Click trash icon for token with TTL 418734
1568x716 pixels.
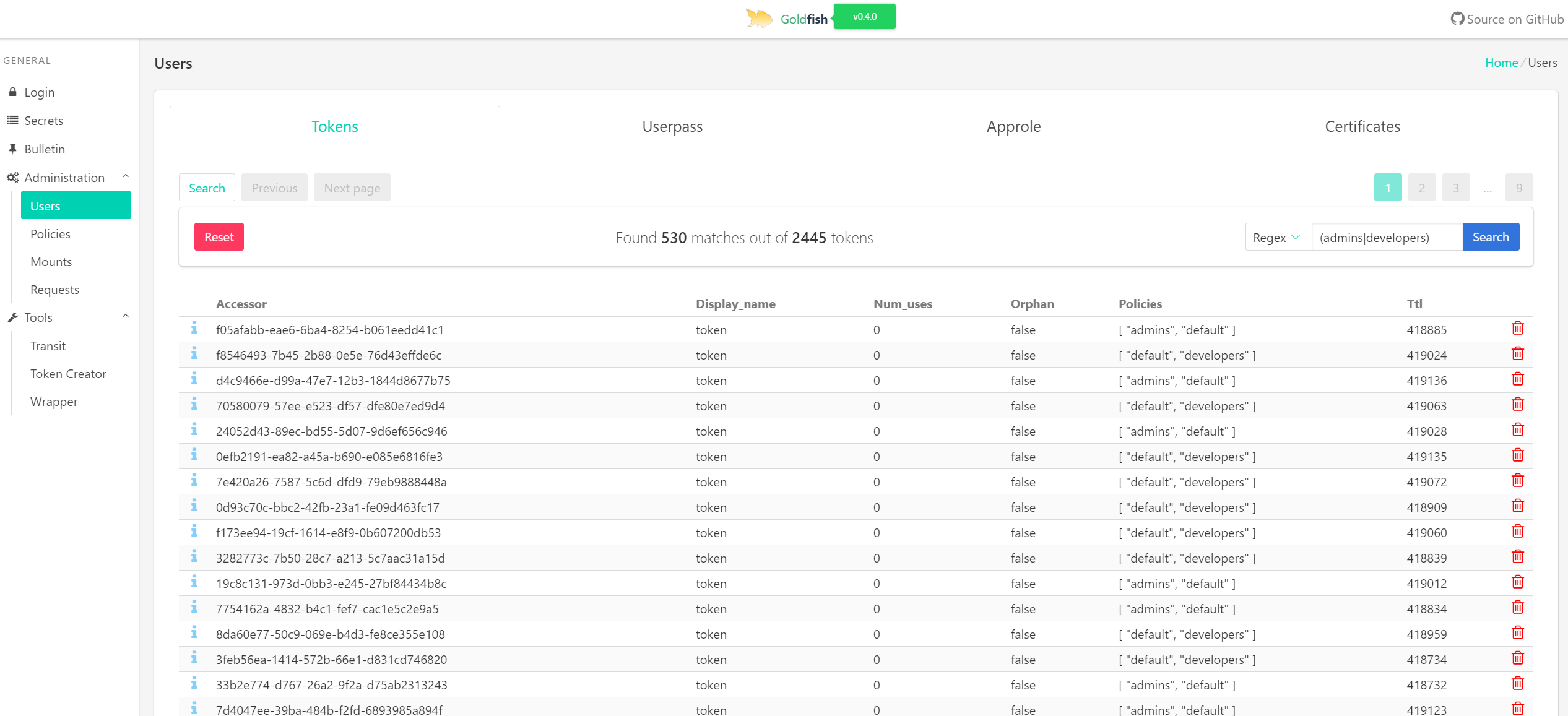[x=1517, y=658]
